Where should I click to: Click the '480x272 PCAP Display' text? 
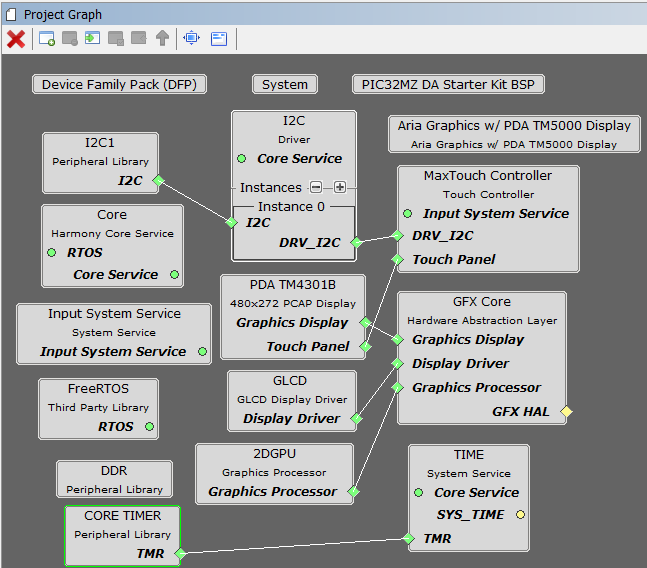click(x=293, y=303)
